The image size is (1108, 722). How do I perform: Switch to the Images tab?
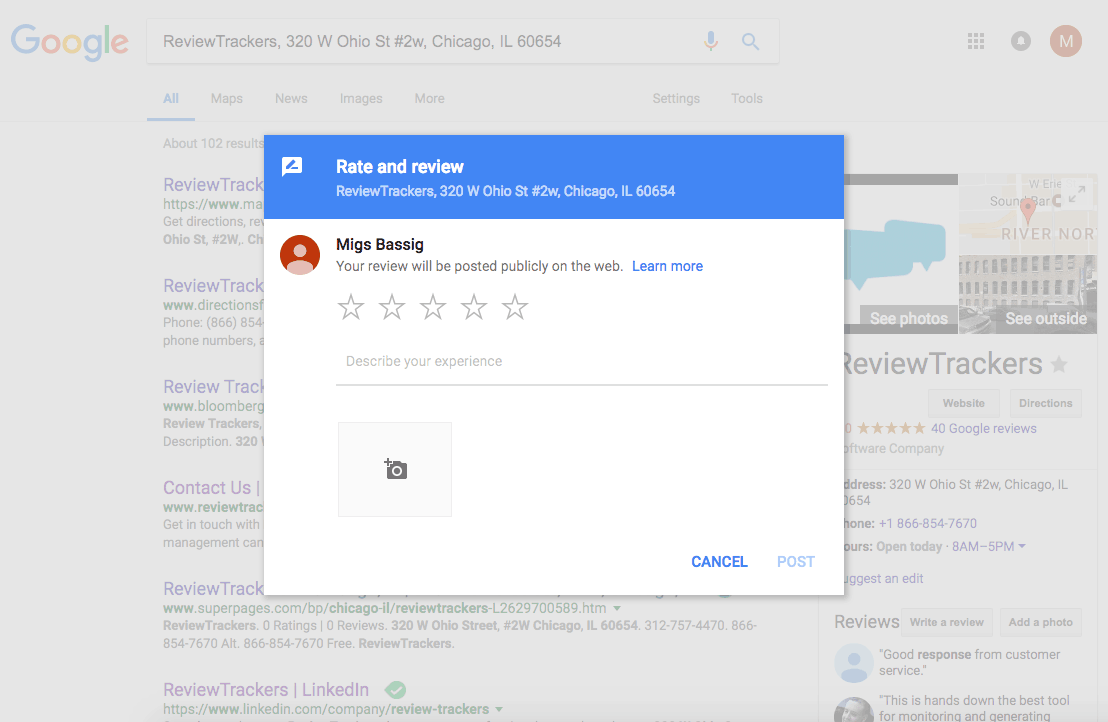361,99
